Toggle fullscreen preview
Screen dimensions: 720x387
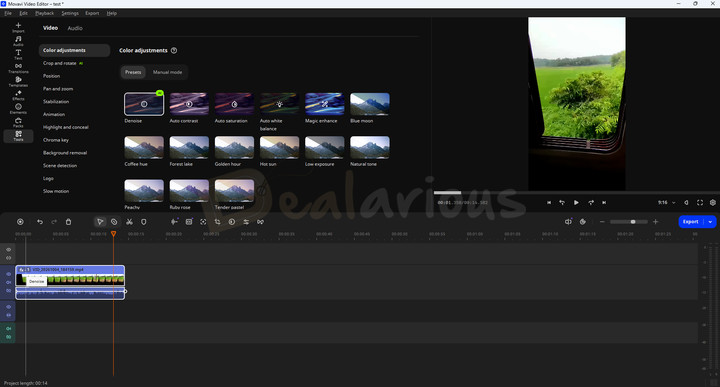[x=700, y=202]
